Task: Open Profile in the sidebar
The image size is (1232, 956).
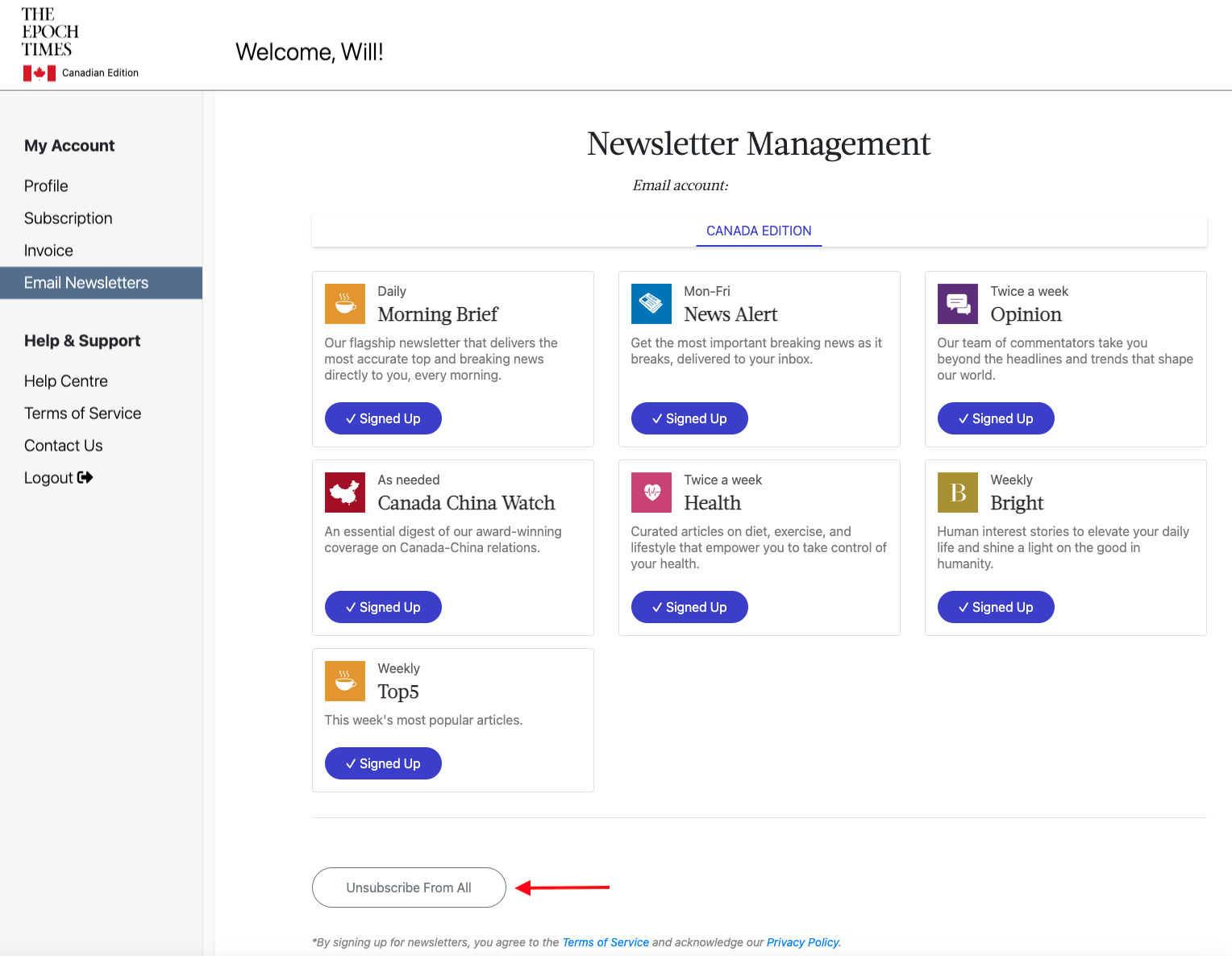Action: (46, 186)
